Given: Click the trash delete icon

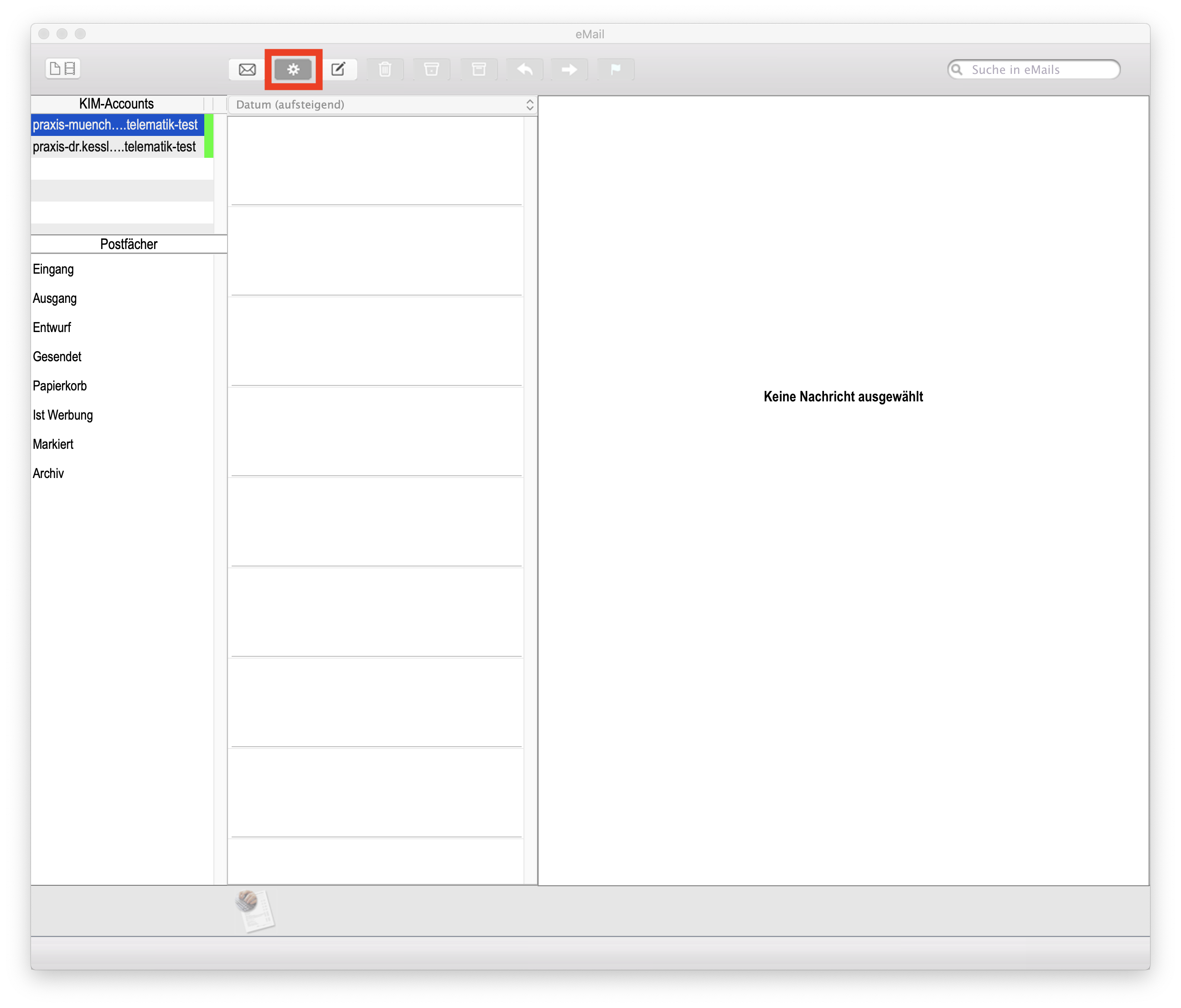Looking at the screenshot, I should click(x=385, y=69).
